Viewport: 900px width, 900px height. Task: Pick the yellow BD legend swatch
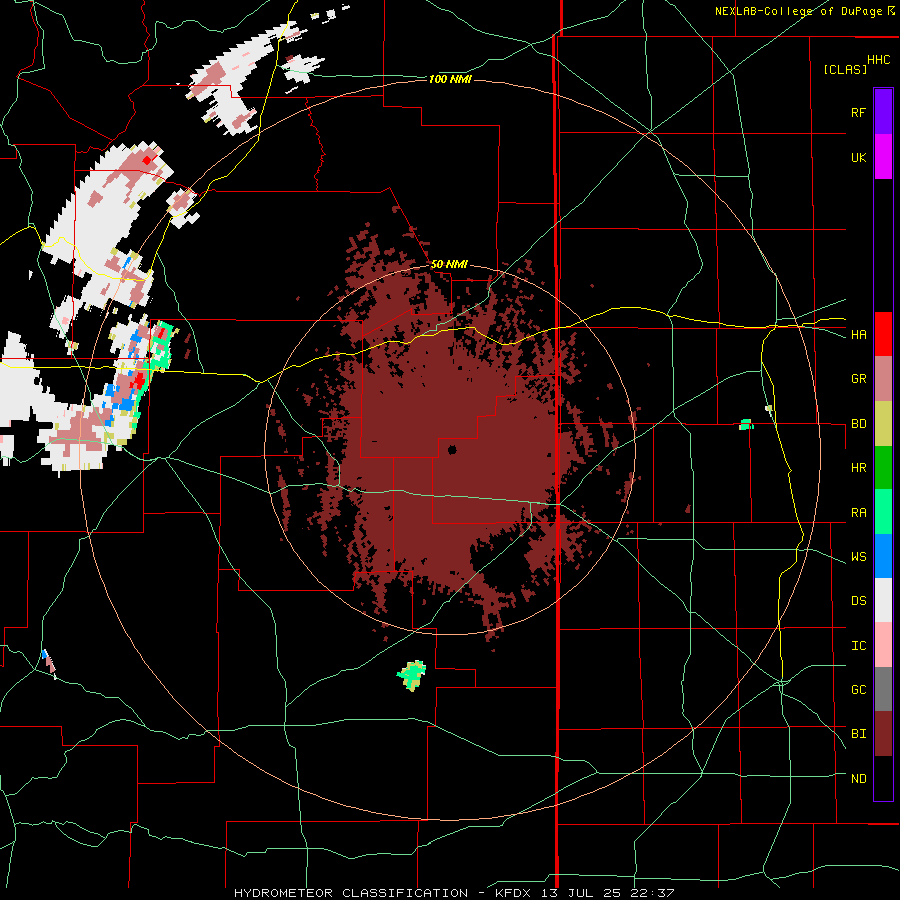click(x=883, y=424)
